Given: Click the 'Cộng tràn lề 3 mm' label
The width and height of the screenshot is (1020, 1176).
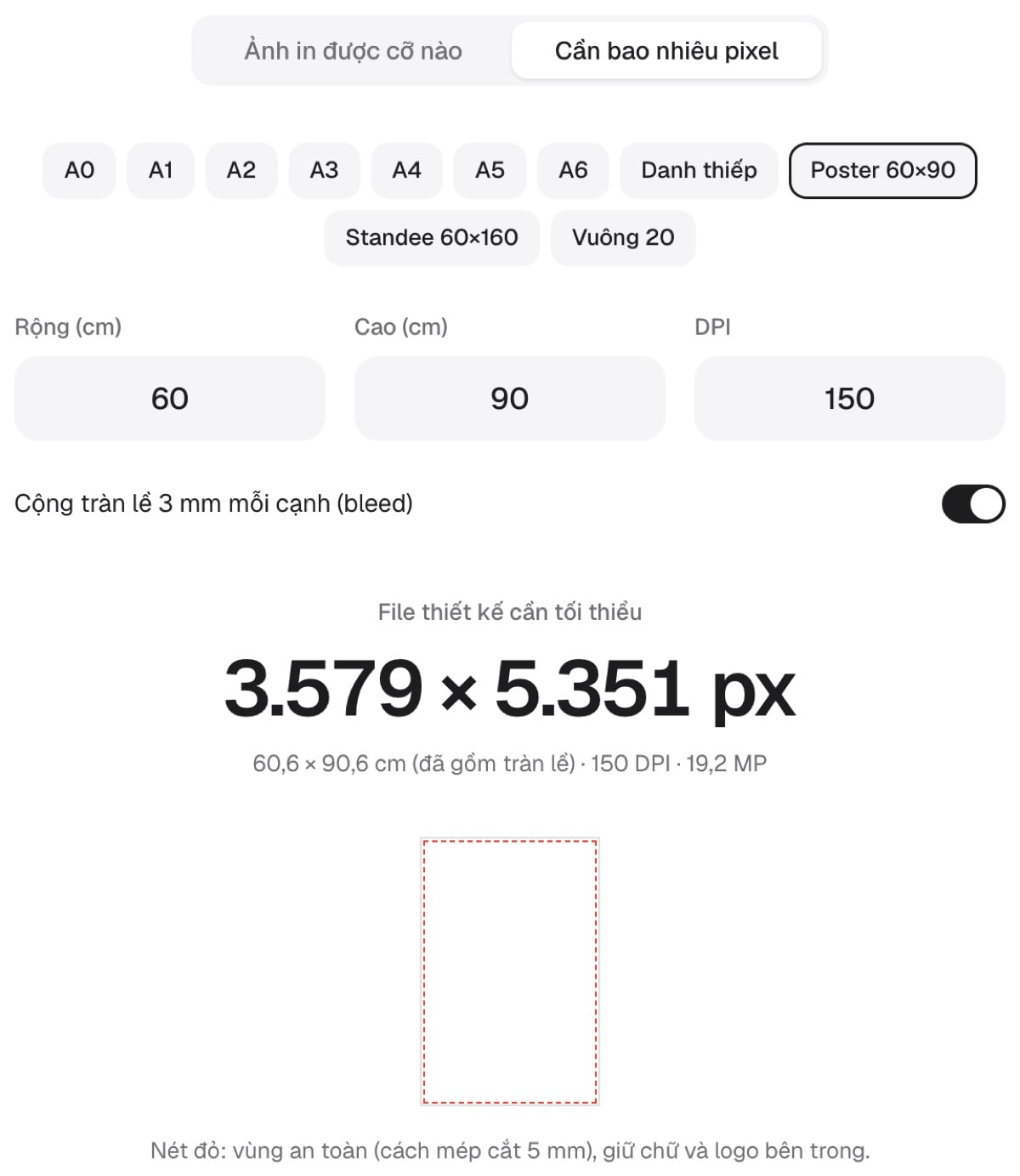Looking at the screenshot, I should 213,503.
